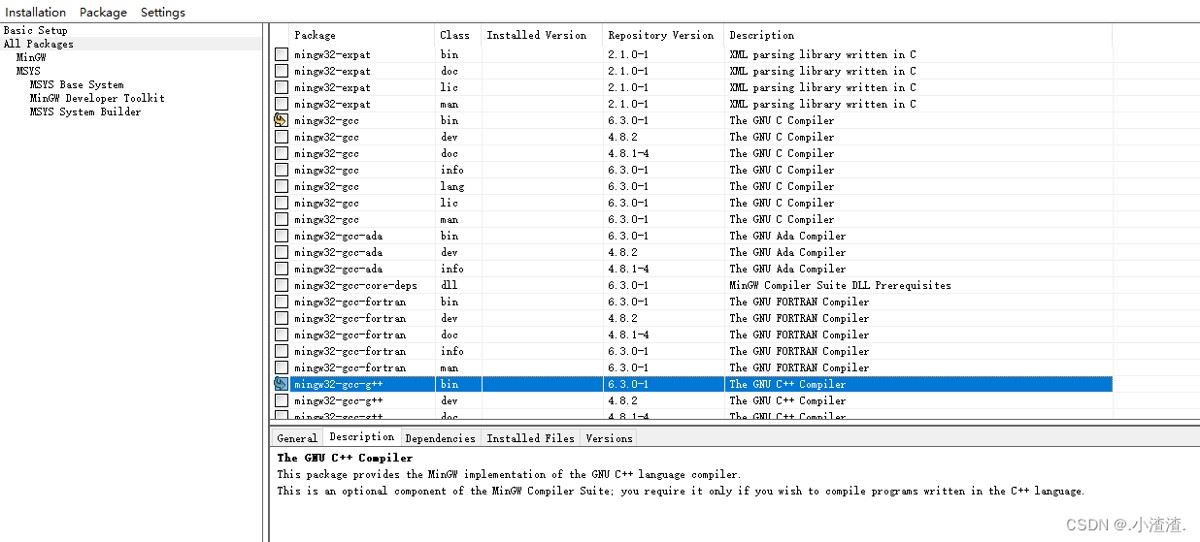The image size is (1200, 542).
Task: Select Basic Setup in the tree
Action: pos(36,31)
